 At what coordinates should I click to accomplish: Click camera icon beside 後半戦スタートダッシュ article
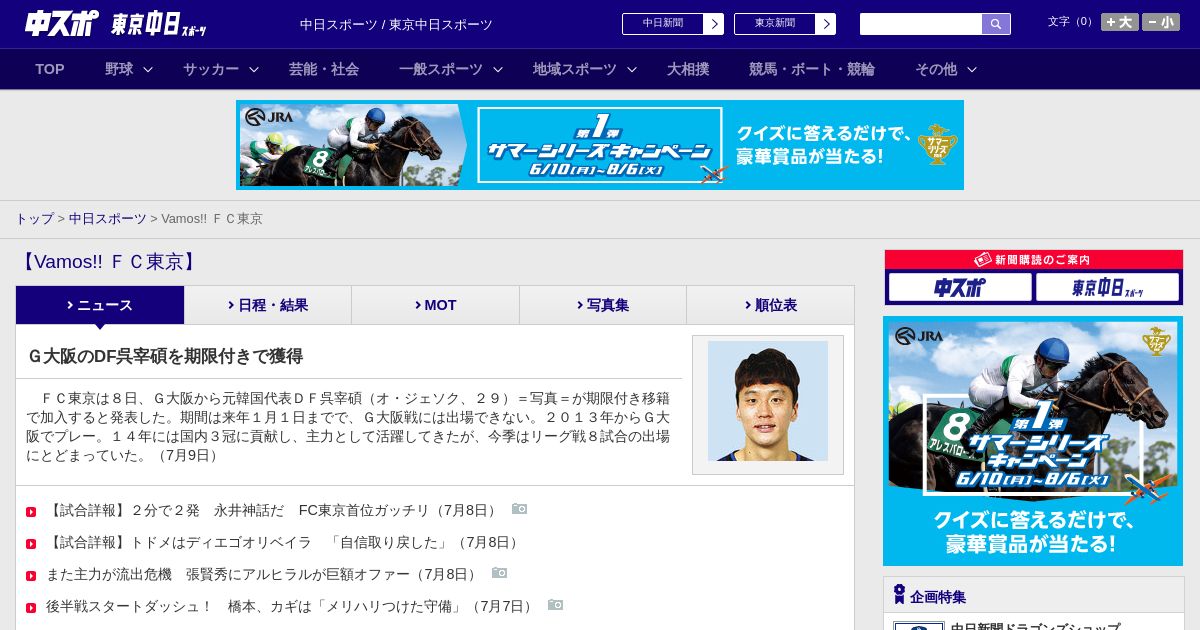tap(556, 605)
